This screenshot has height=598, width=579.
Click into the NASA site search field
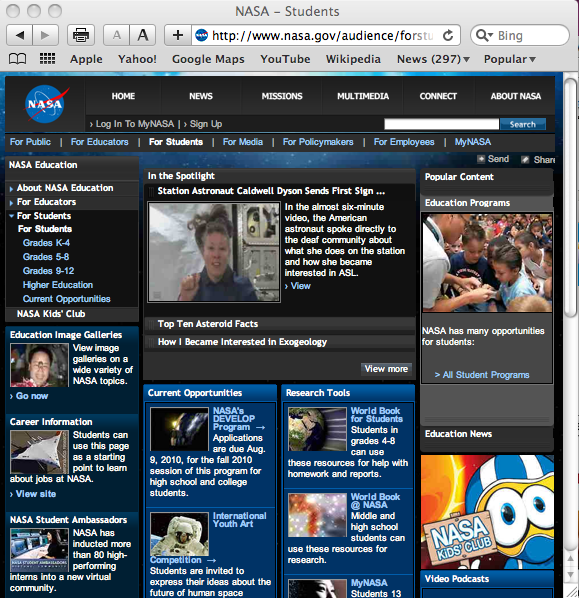(441, 124)
